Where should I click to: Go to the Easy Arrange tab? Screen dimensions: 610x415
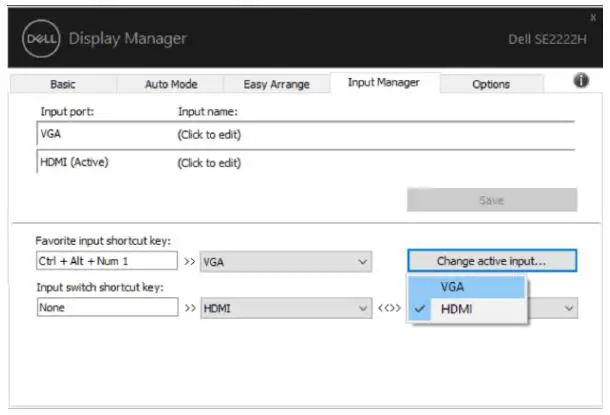pos(276,84)
